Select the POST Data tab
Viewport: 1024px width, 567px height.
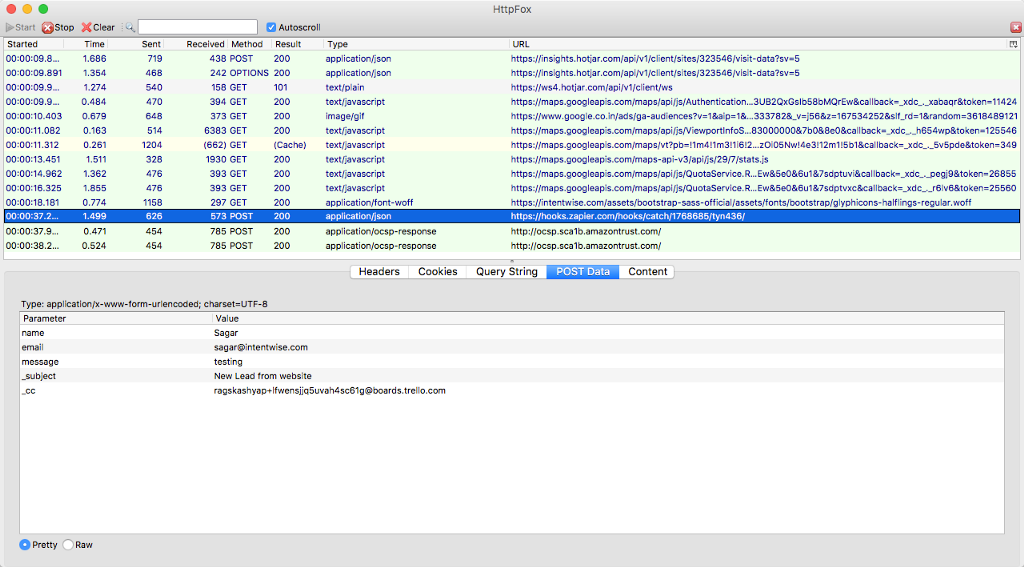[x=583, y=272]
